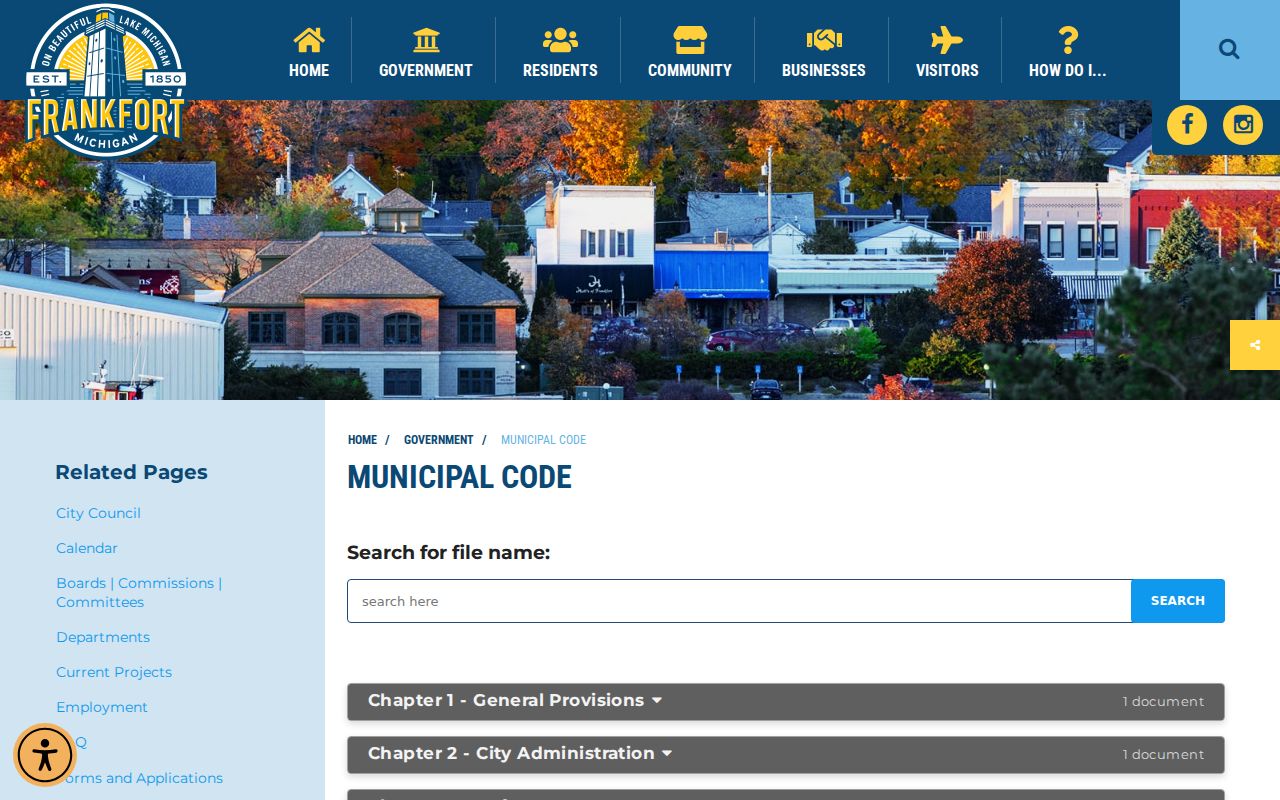Open the HOW DO I... menu label

(x=1068, y=71)
